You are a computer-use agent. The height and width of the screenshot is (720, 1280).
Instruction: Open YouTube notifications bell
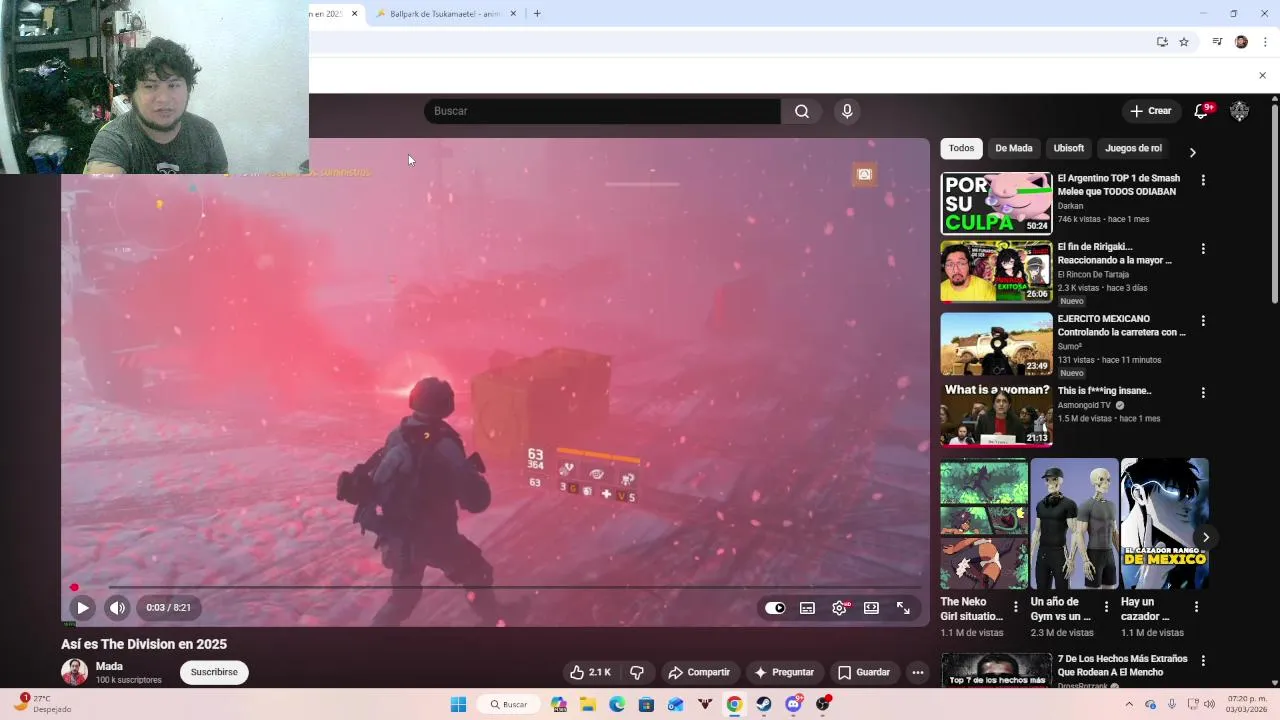click(1202, 111)
